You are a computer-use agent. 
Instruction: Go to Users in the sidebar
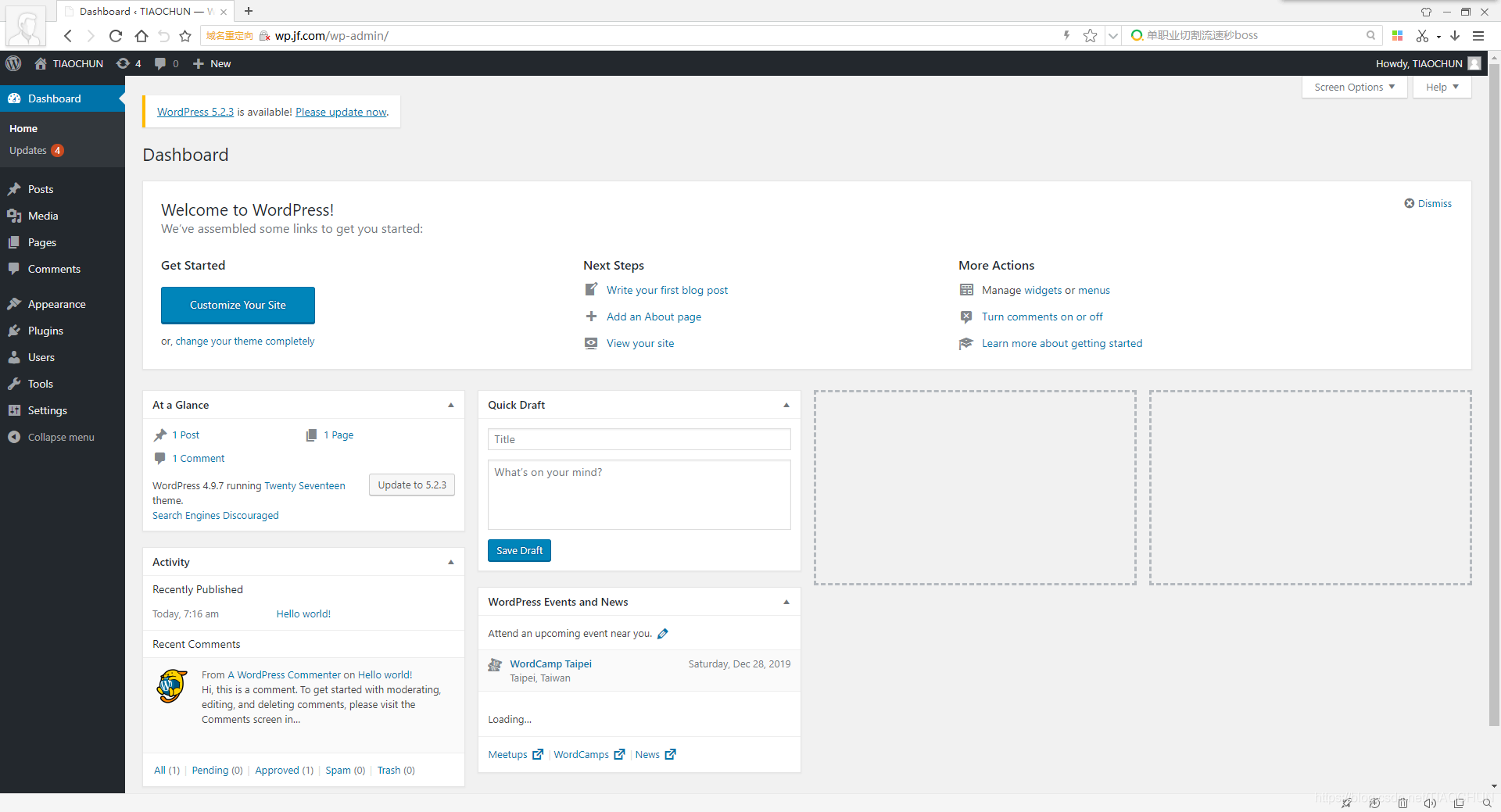[63, 357]
